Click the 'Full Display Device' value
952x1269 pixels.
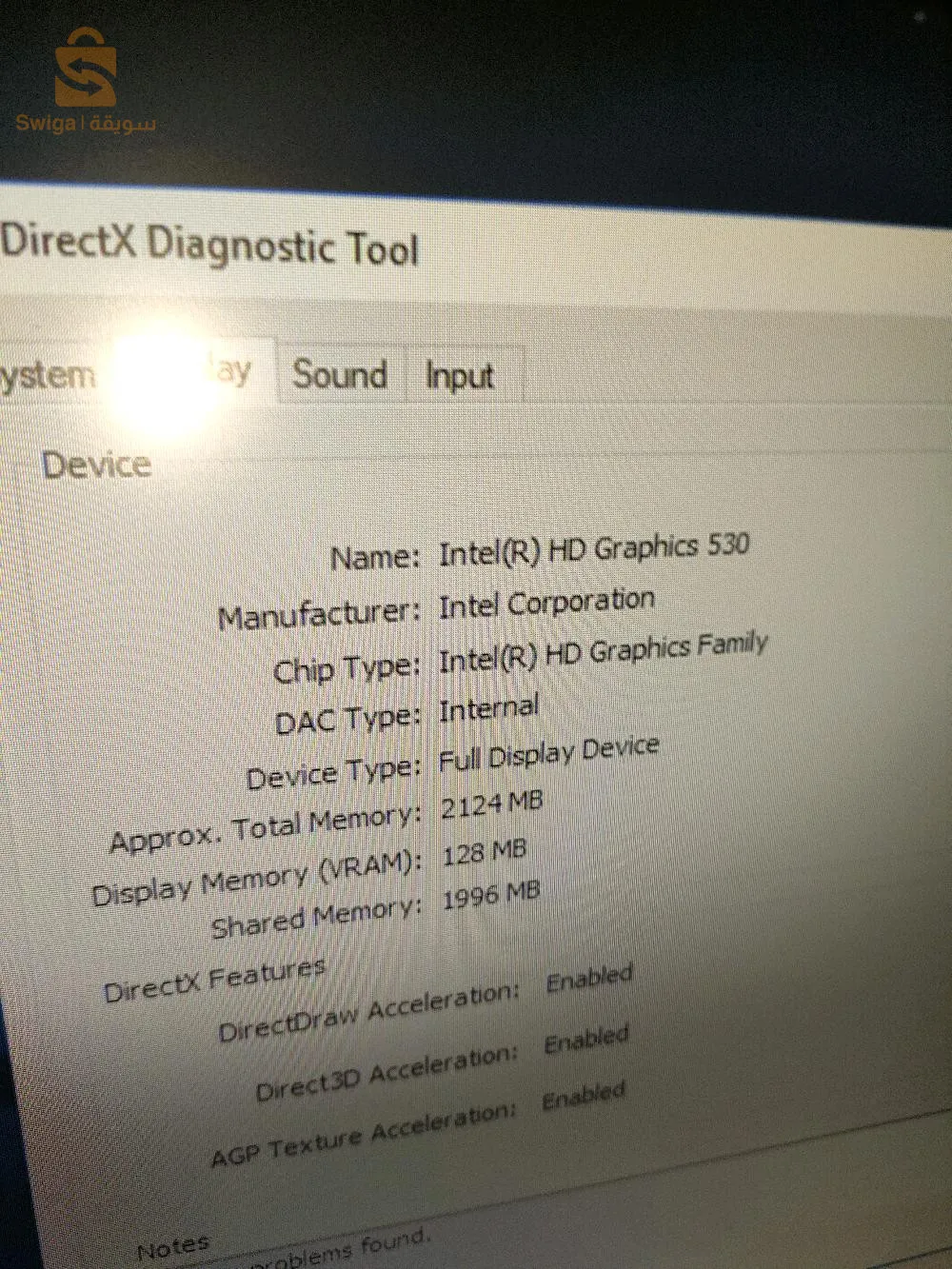tap(548, 755)
